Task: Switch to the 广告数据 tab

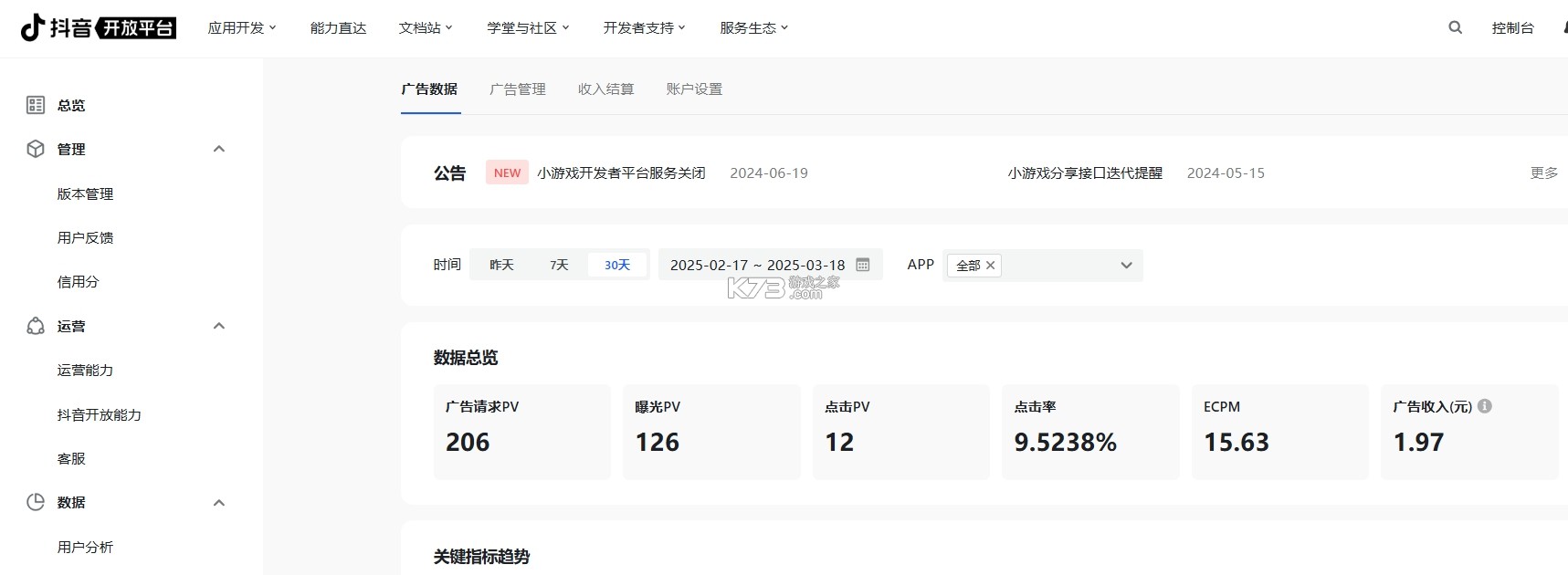Action: tap(429, 89)
